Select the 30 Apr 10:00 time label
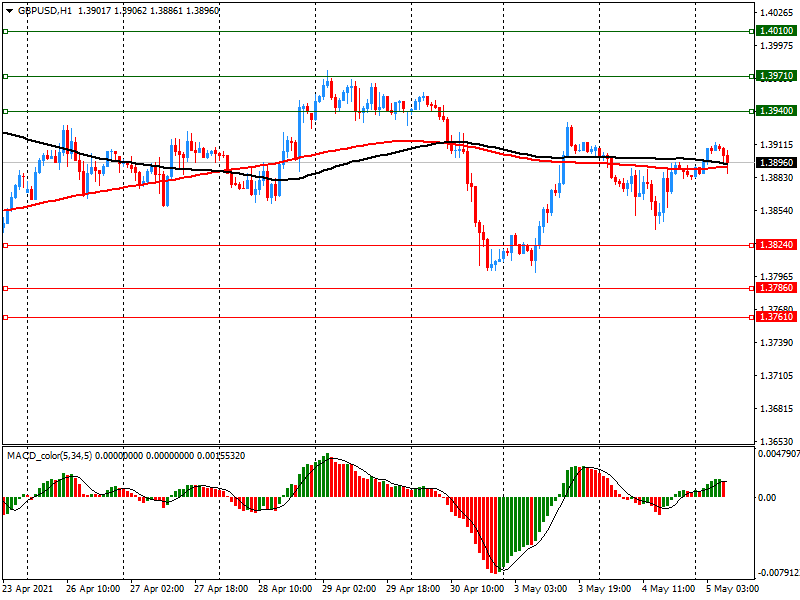 coord(478,589)
